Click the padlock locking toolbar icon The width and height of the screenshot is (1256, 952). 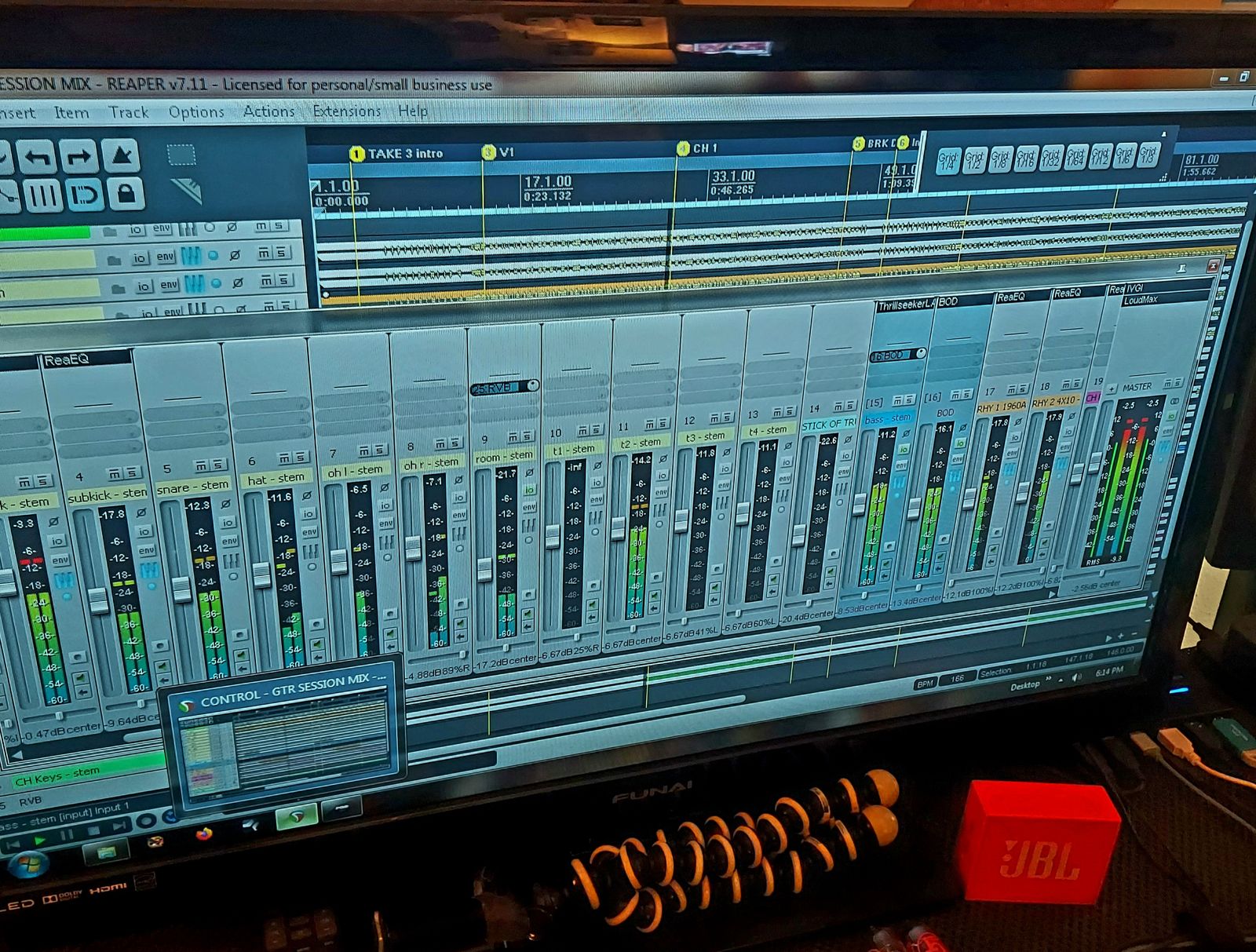pyautogui.click(x=126, y=193)
